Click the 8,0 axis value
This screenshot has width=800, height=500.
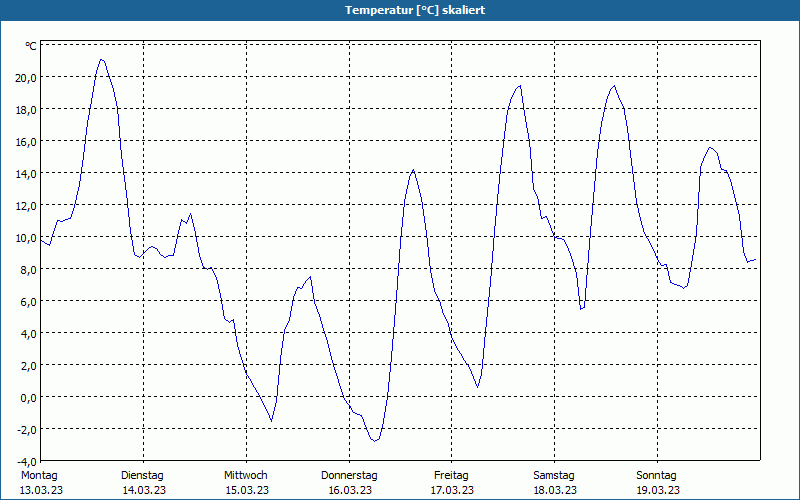(28, 270)
